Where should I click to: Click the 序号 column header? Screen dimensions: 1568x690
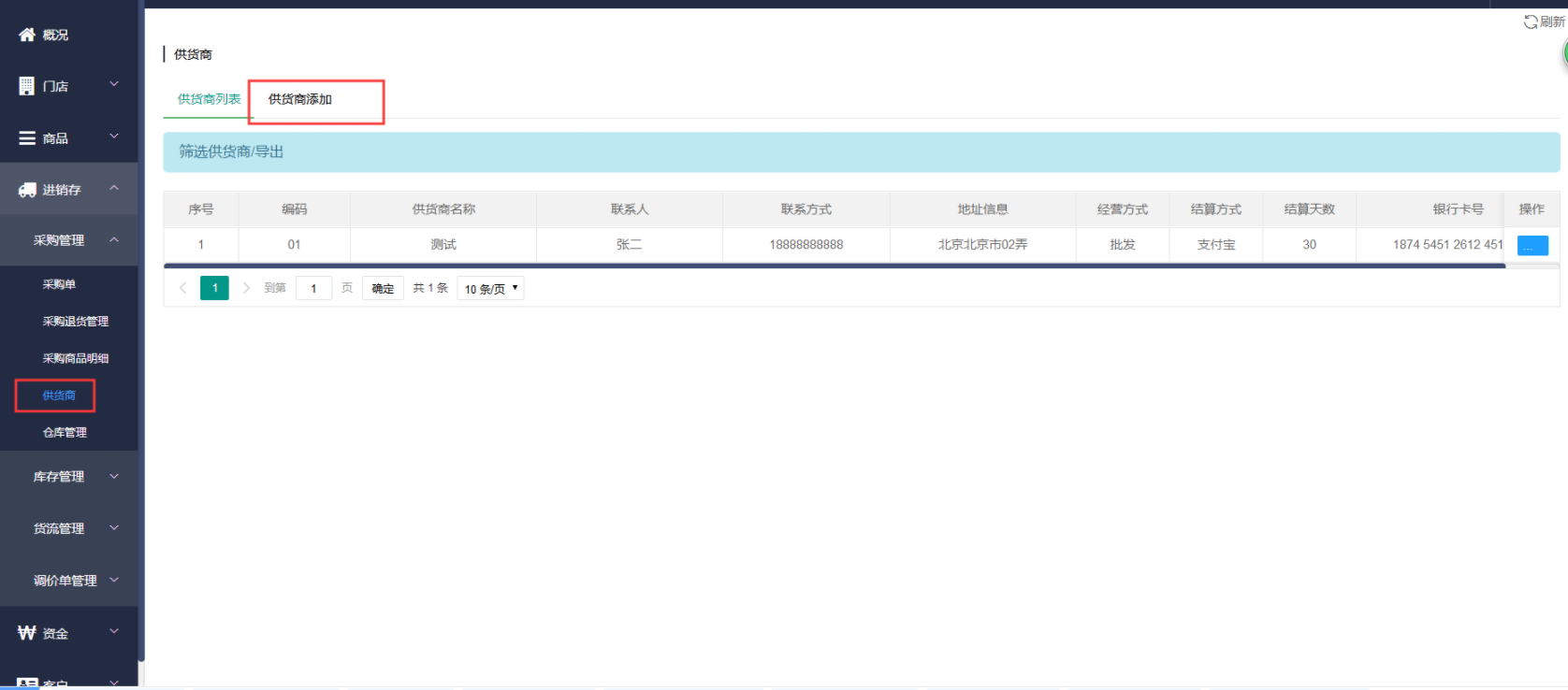pyautogui.click(x=201, y=209)
